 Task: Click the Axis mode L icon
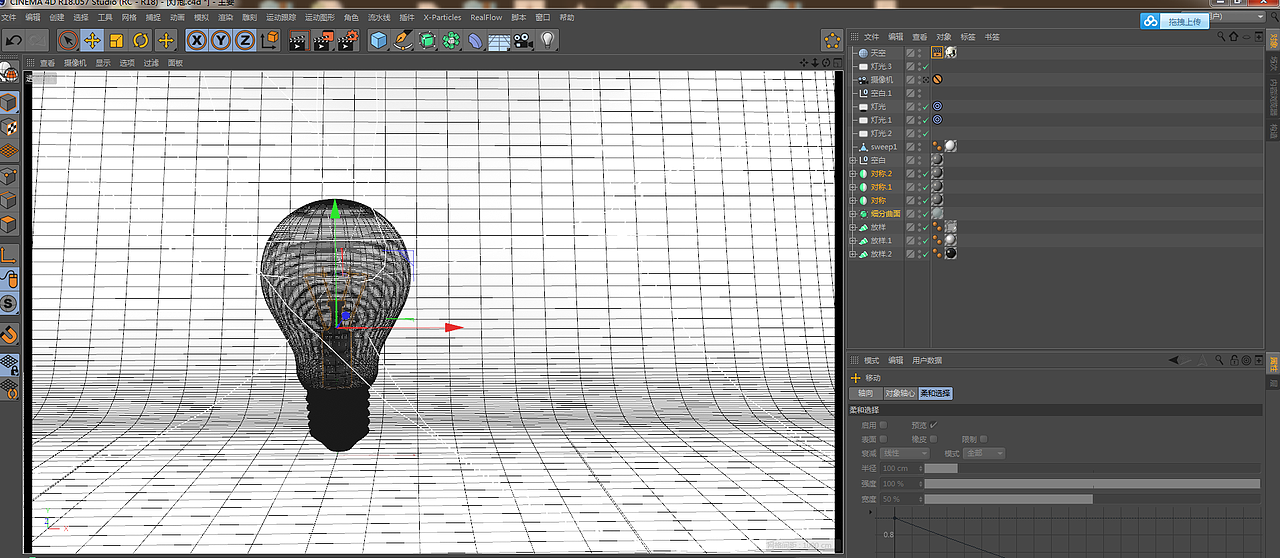[x=9, y=256]
